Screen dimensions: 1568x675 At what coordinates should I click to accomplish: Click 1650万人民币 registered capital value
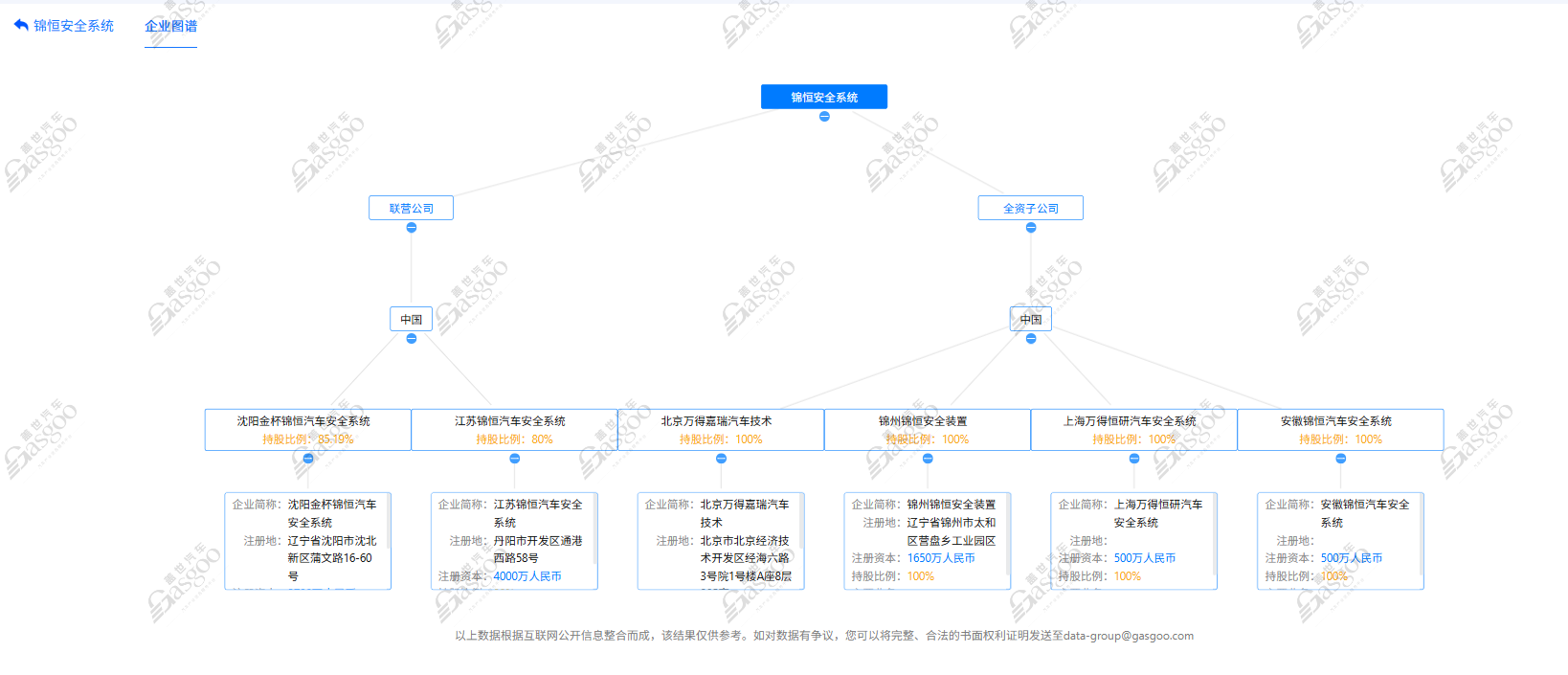click(941, 558)
